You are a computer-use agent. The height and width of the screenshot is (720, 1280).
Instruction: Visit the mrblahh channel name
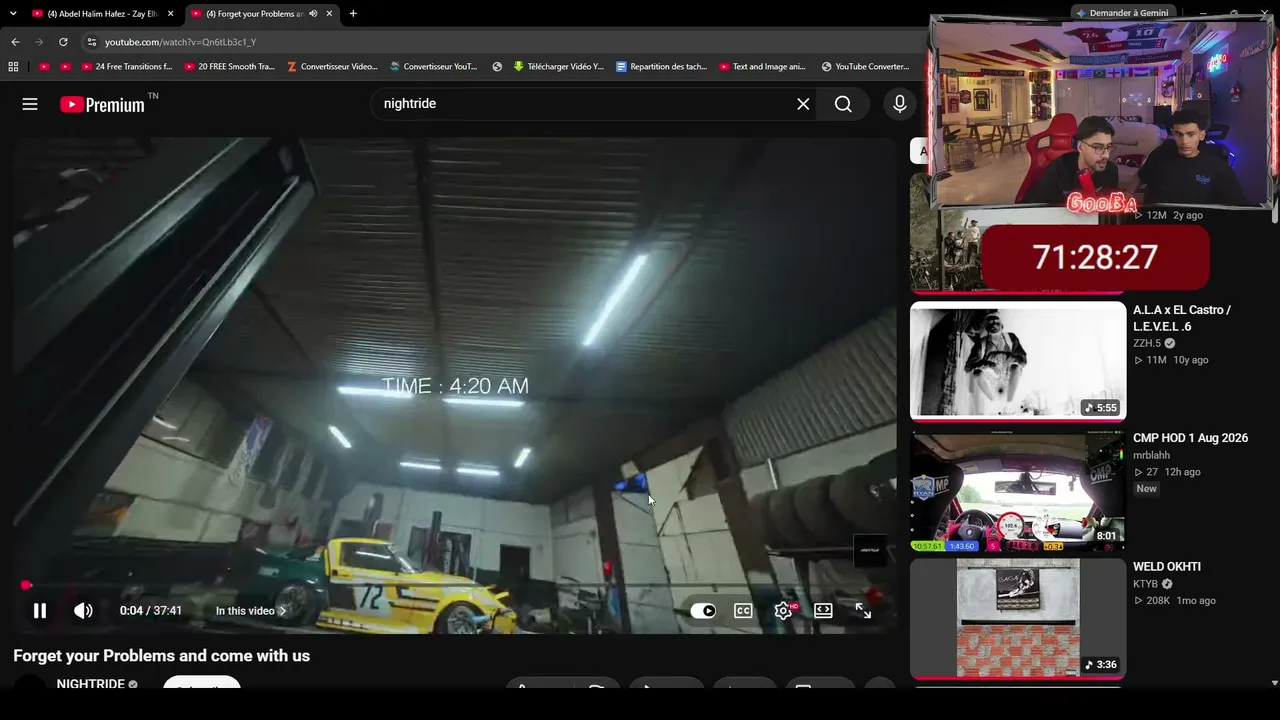tap(1151, 455)
